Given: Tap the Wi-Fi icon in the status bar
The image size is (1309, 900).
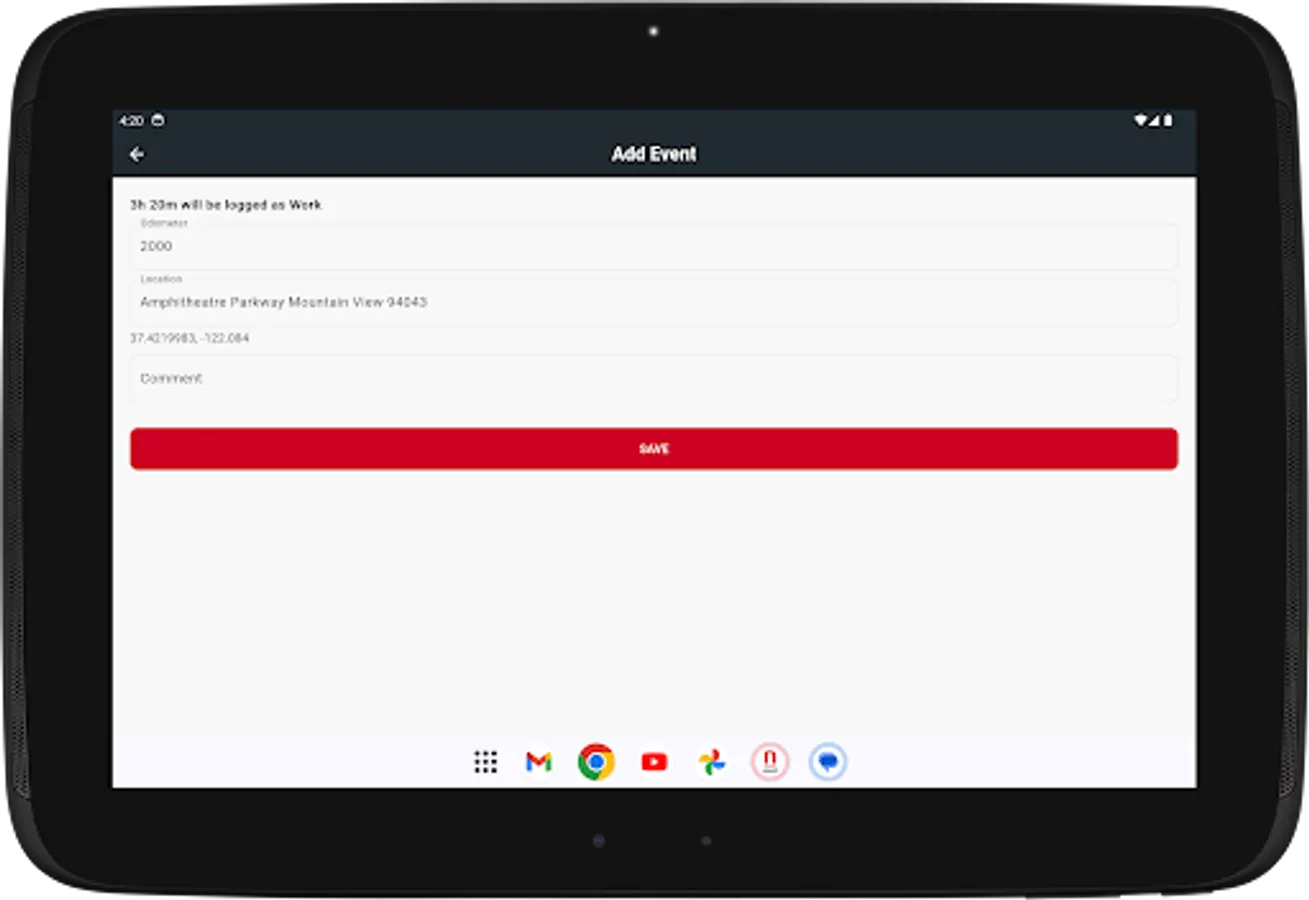Looking at the screenshot, I should click(1140, 119).
